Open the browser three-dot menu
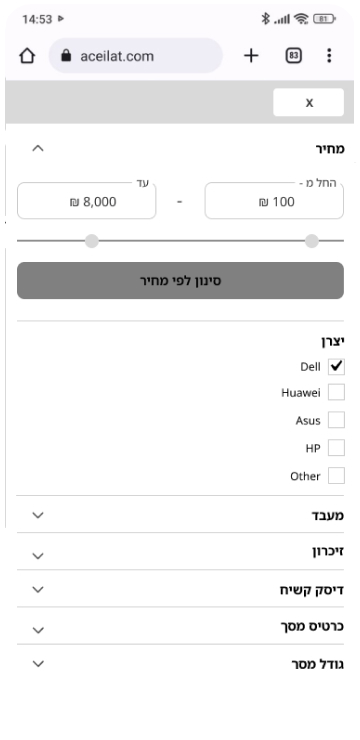This screenshot has height=740, width=360. (329, 56)
